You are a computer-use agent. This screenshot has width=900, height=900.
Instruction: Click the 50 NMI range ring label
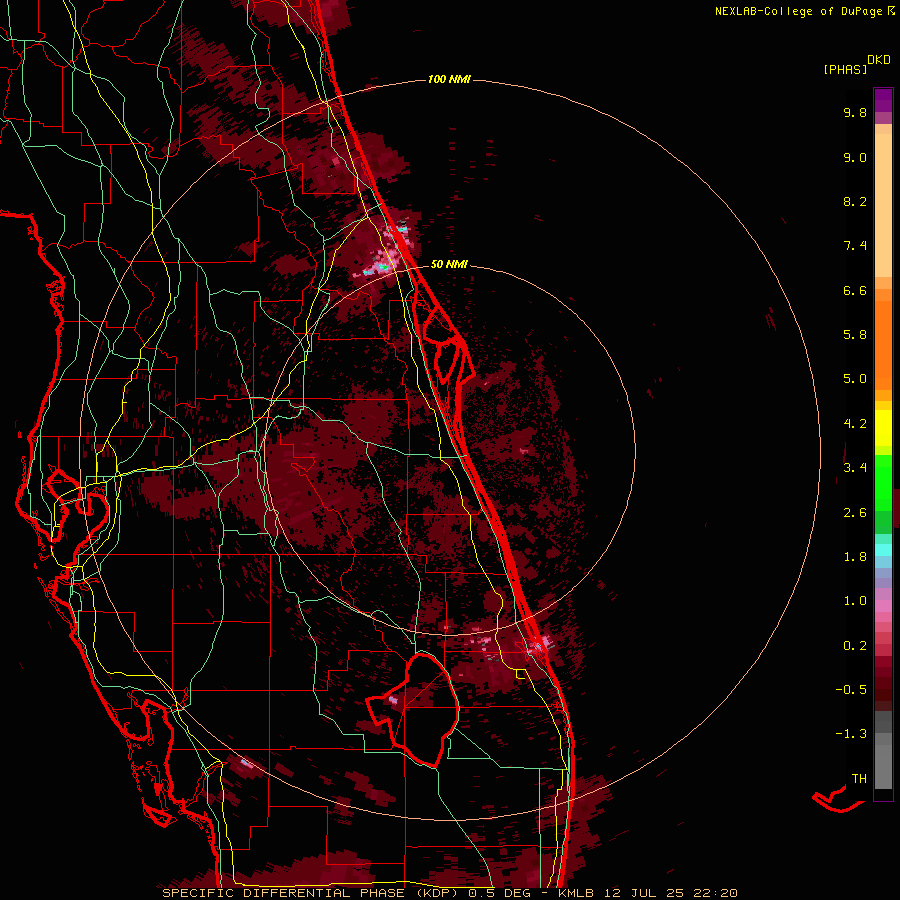[x=449, y=264]
